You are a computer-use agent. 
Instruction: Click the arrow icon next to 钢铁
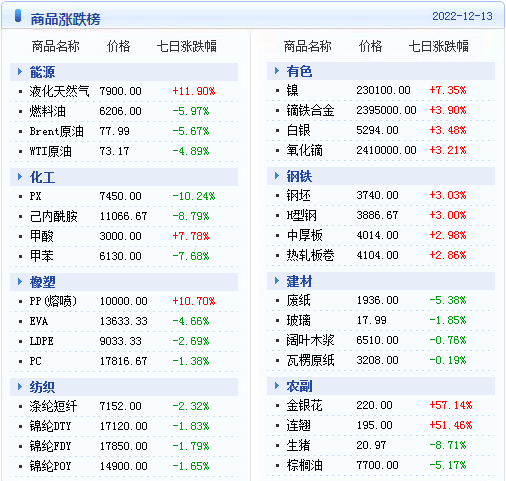pos(277,175)
